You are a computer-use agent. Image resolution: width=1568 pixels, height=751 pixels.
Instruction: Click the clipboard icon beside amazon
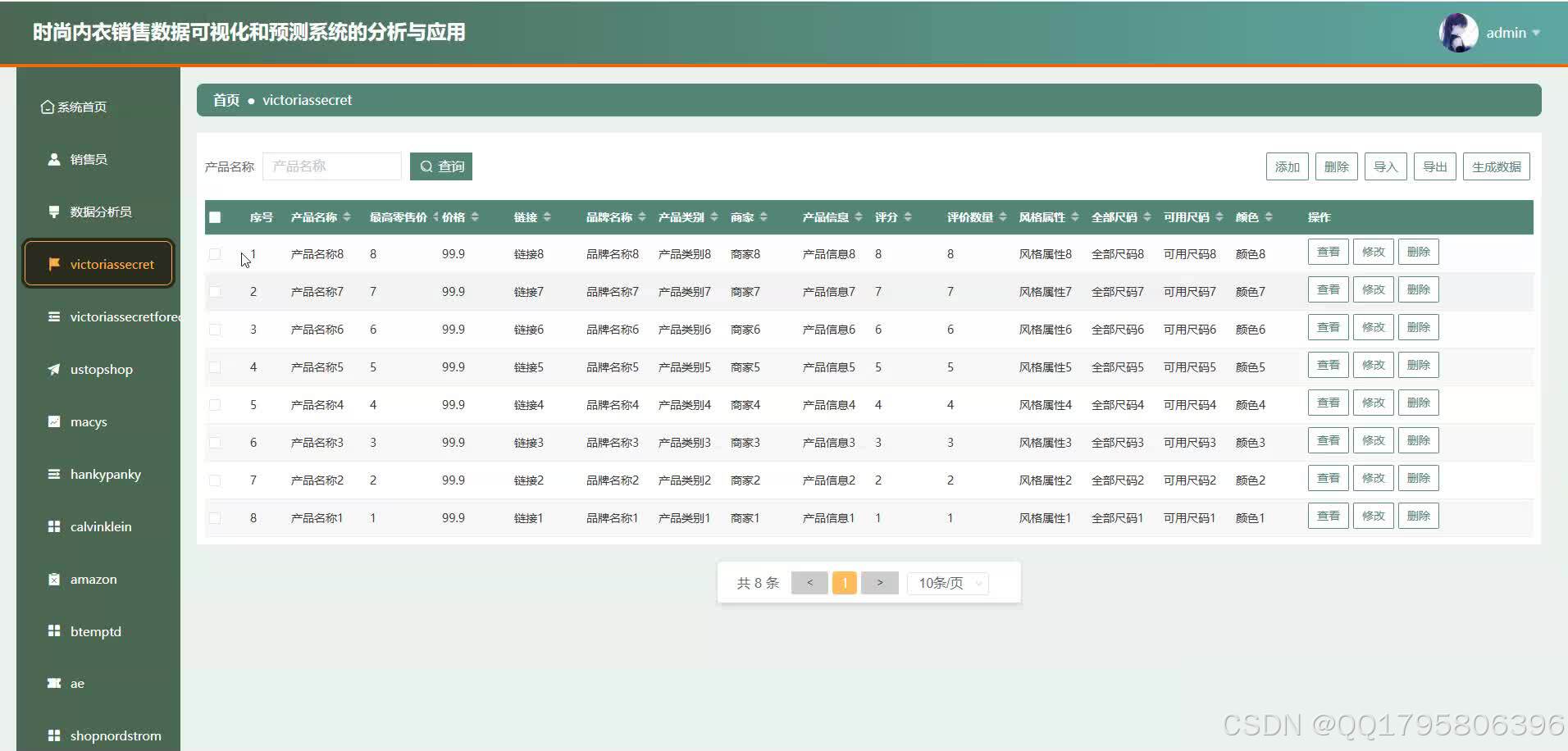pos(54,579)
